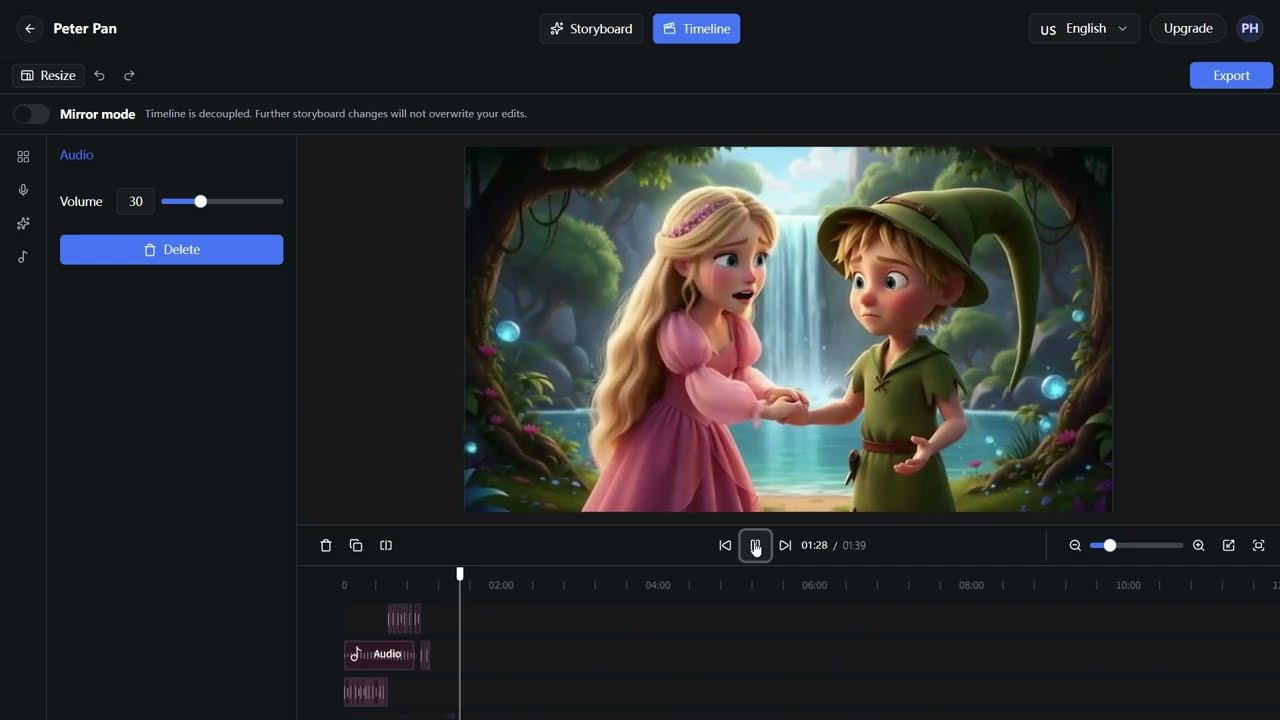
Task: Click the trash icon in timeline toolbar
Action: tap(326, 545)
